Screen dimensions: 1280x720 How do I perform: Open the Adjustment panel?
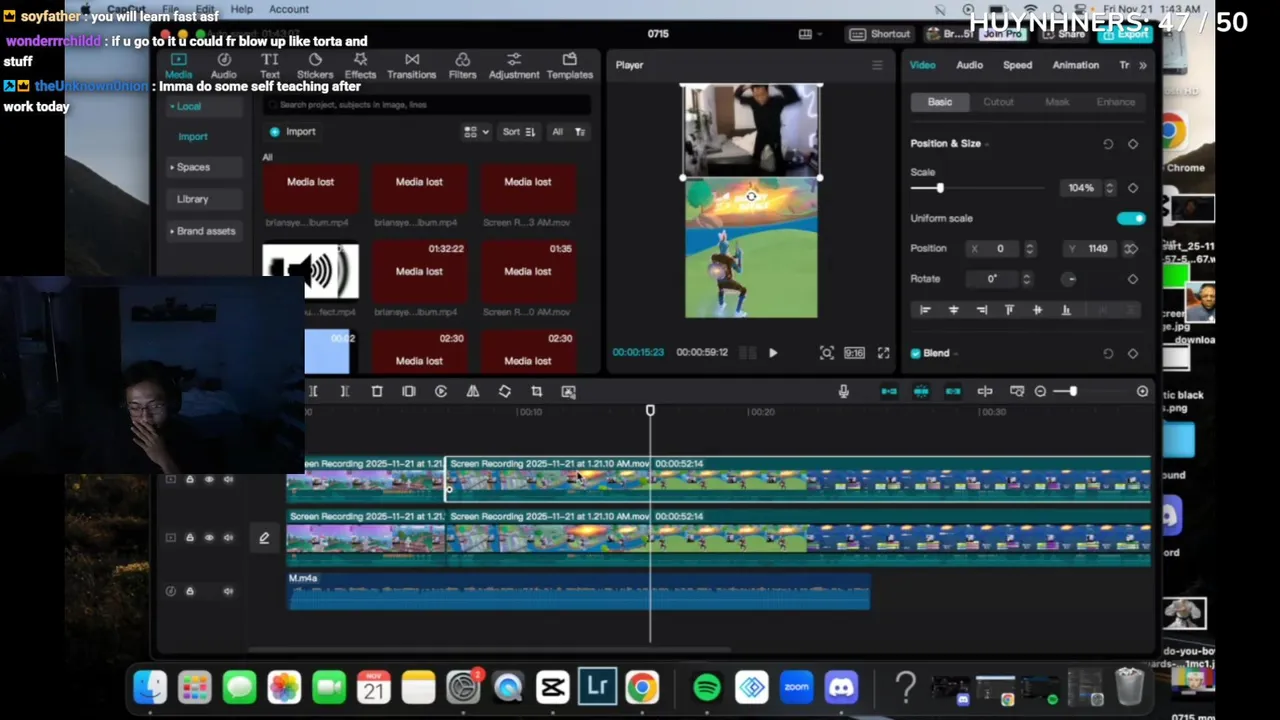pos(514,66)
